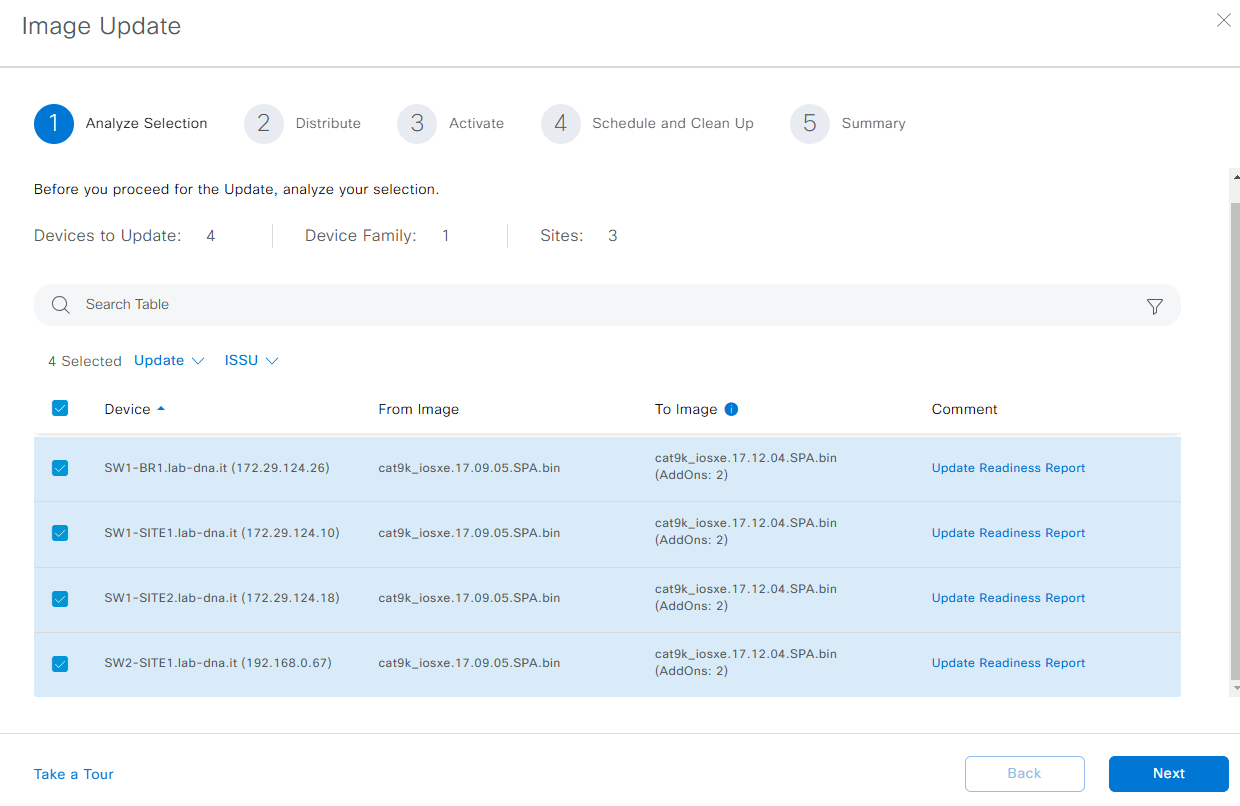Uncheck SW1-BR1.lab-dna.it row checkbox
The height and width of the screenshot is (806, 1240).
(59, 468)
